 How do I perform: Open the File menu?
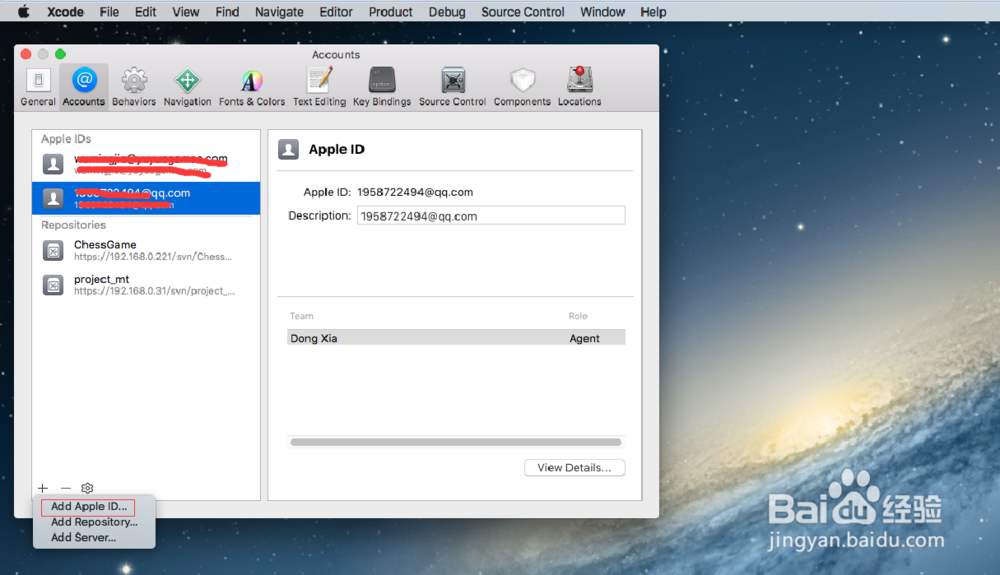[109, 11]
